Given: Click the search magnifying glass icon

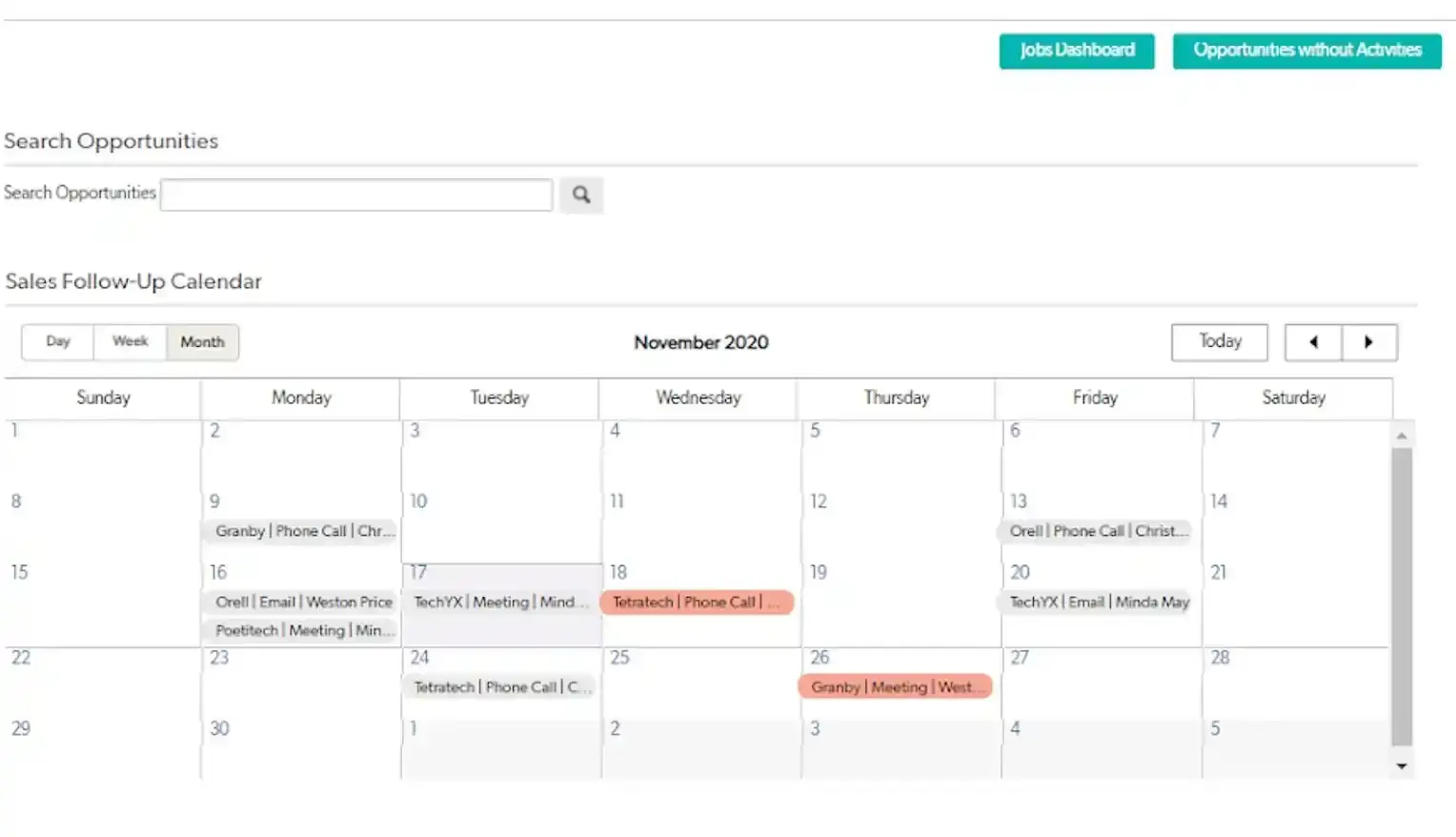Looking at the screenshot, I should 581,194.
